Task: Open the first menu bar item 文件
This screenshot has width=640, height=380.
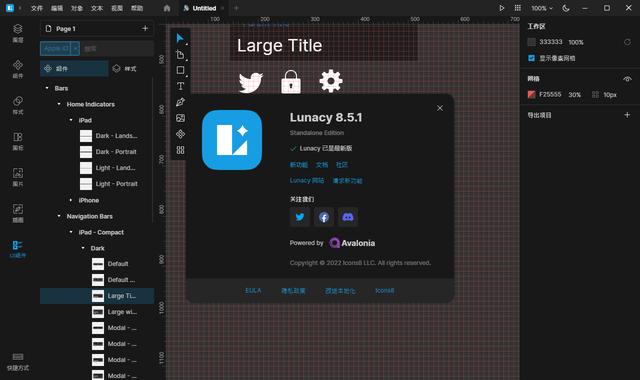Action: [x=37, y=8]
